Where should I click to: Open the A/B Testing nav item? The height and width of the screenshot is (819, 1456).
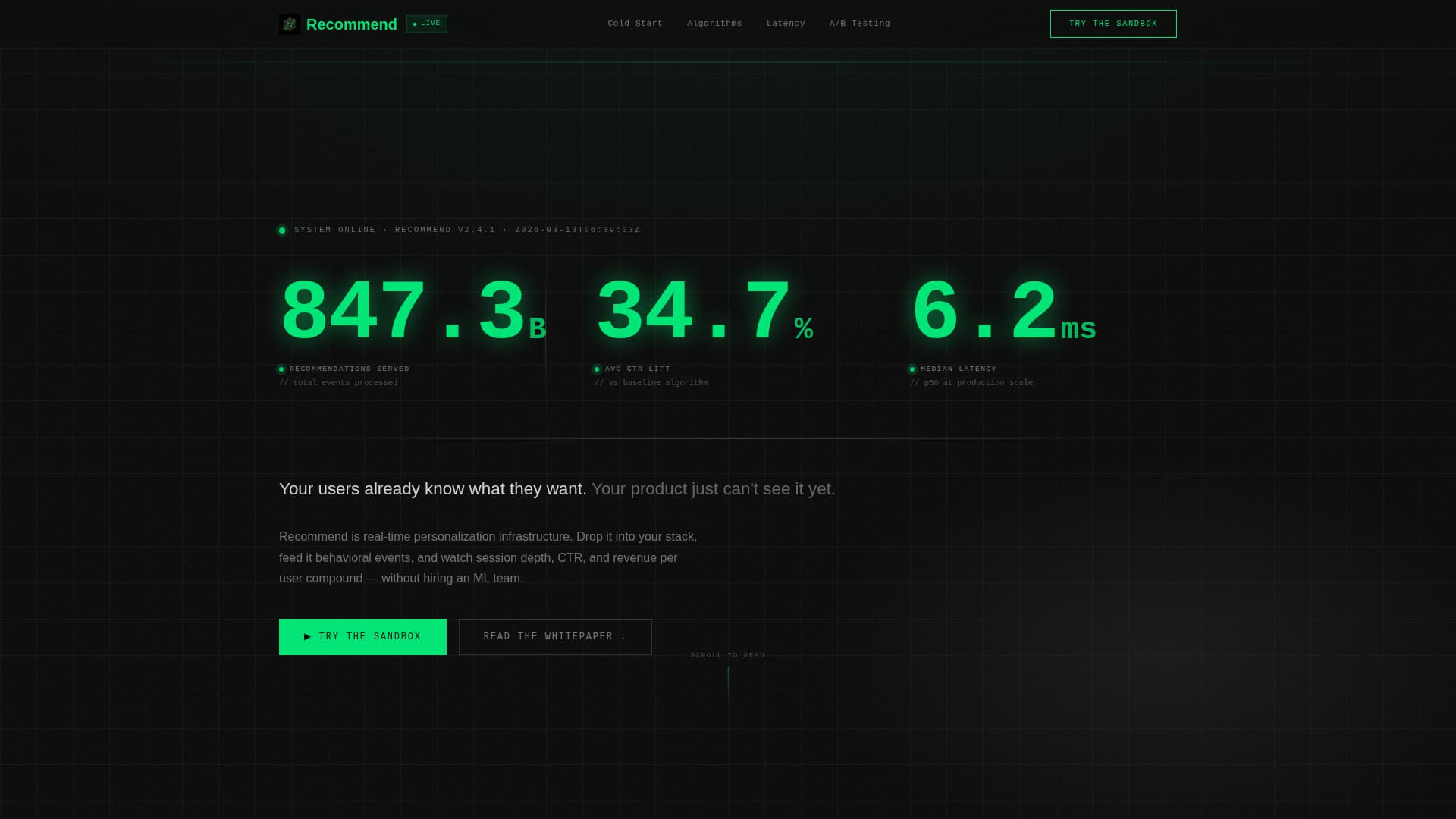pos(860,24)
